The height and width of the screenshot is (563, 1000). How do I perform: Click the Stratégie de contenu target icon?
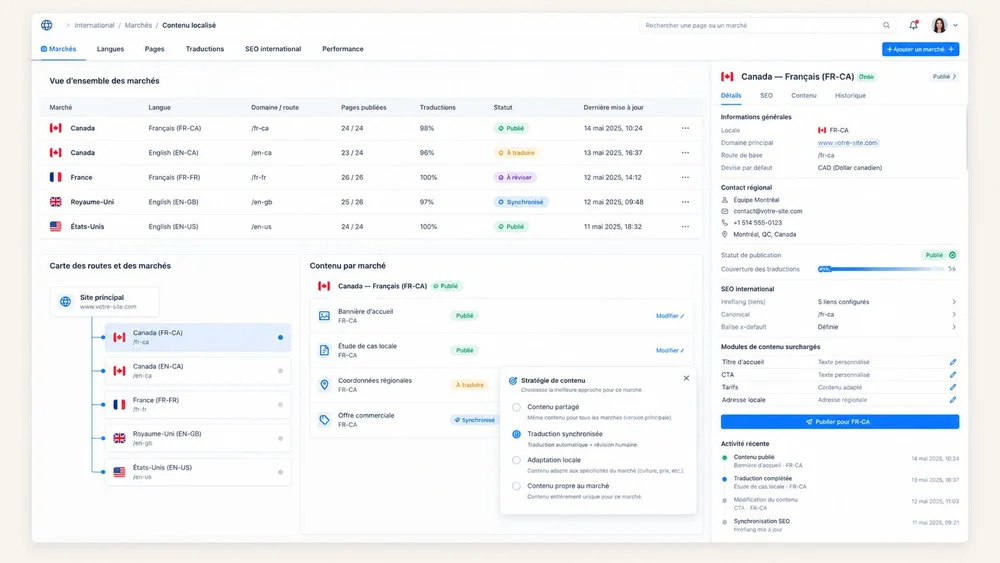513,381
